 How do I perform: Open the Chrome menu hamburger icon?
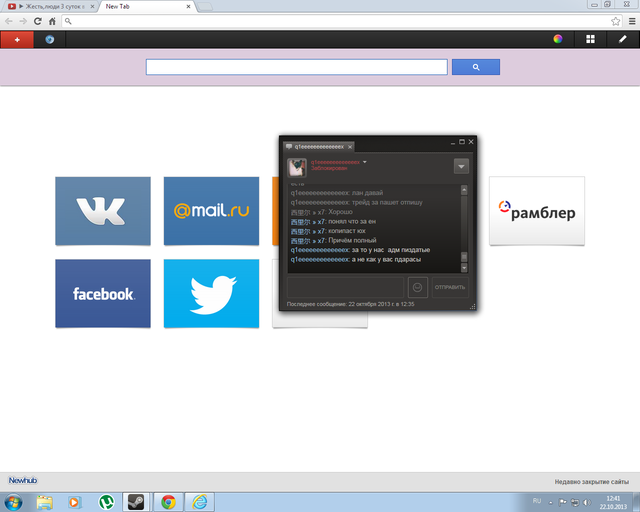click(x=632, y=21)
